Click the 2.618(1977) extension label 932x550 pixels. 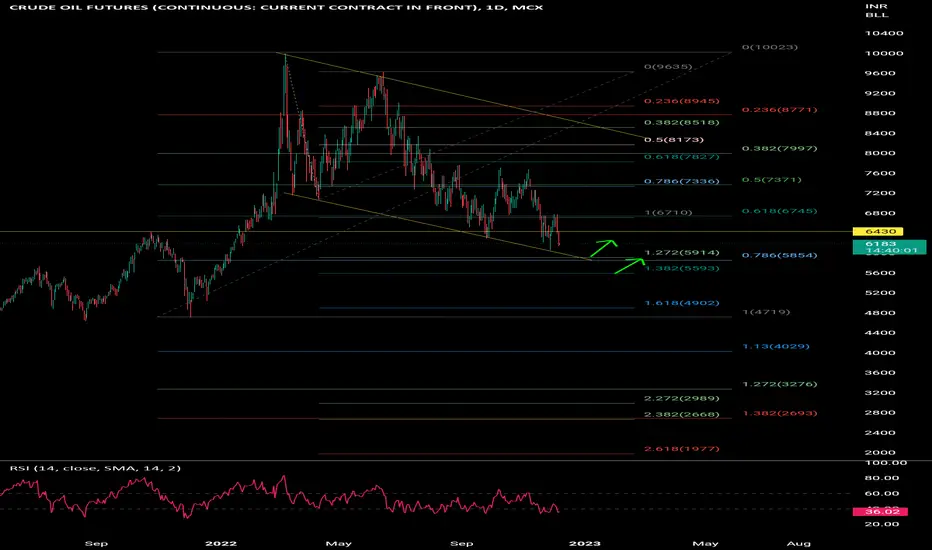click(x=682, y=449)
